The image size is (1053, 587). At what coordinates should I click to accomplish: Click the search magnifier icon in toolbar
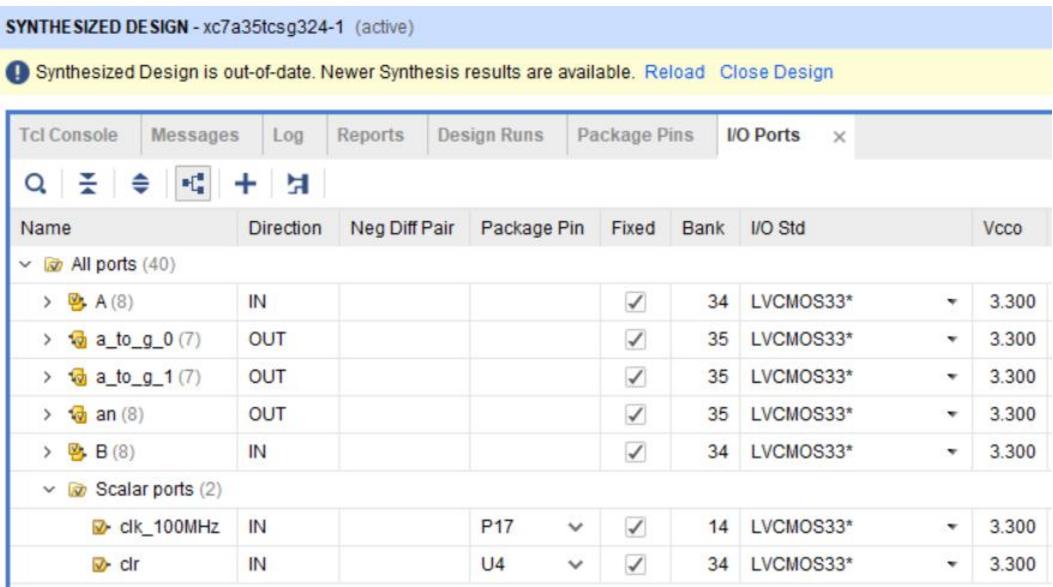click(x=35, y=184)
